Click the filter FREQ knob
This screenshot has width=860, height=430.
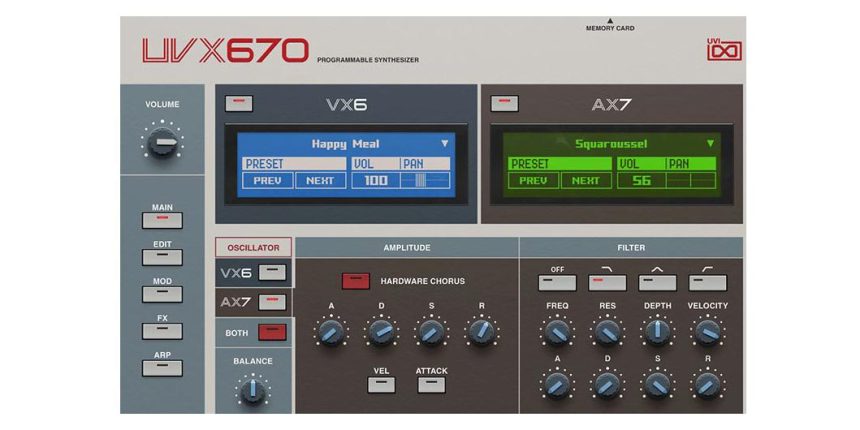tap(557, 333)
